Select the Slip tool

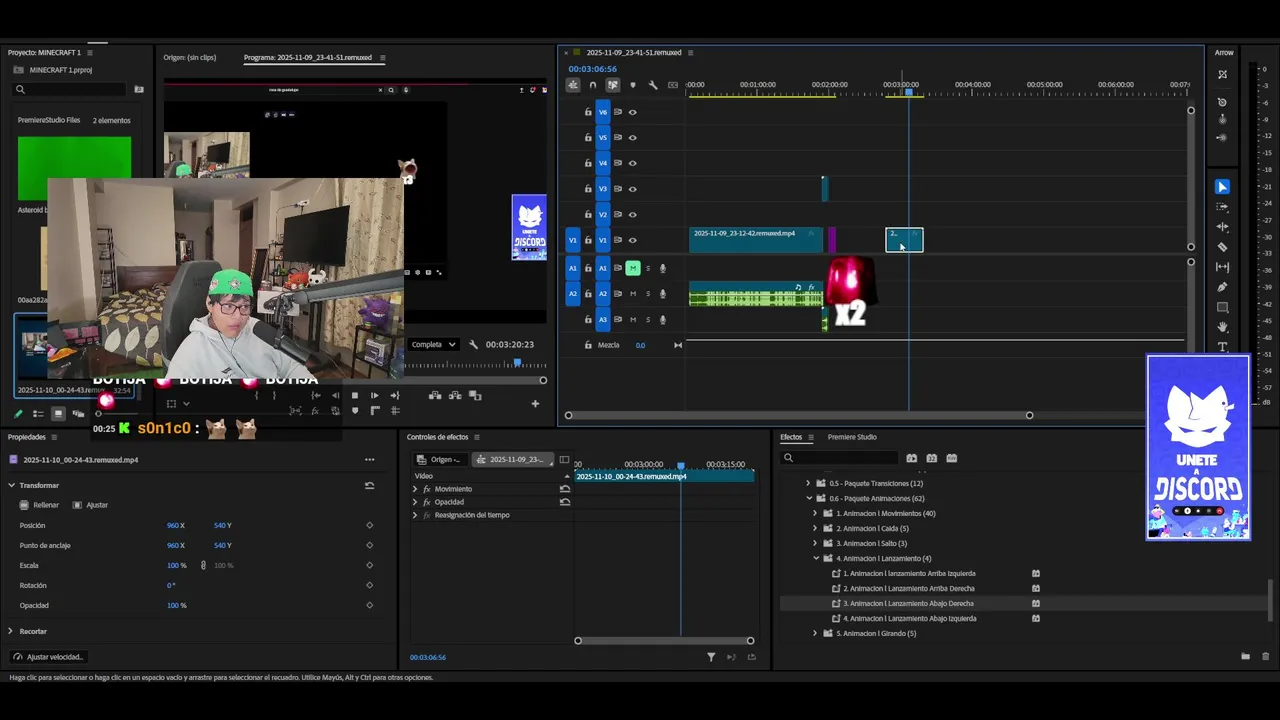pos(1222,267)
